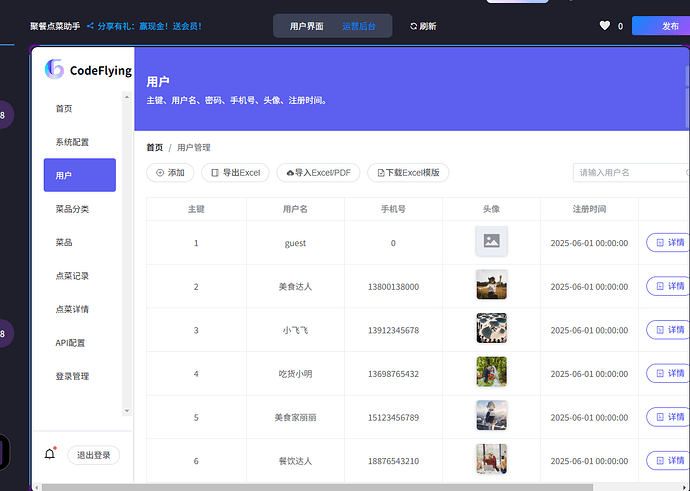Open avatar thumbnail of 餐饮达人
This screenshot has height=491, width=690.
492,459
